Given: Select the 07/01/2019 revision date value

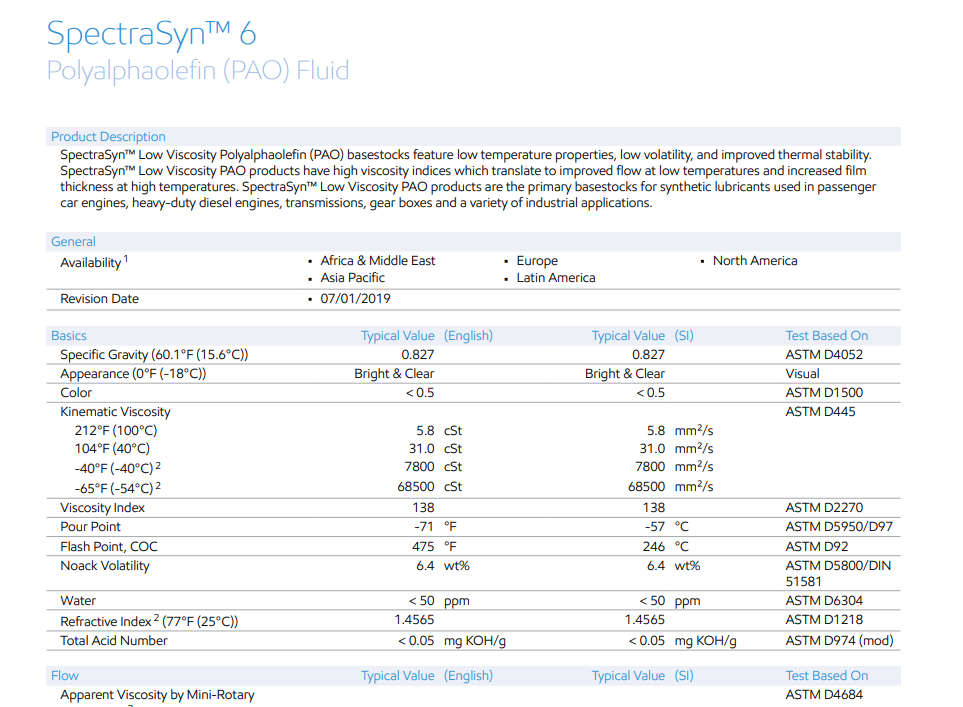Looking at the screenshot, I should pyautogui.click(x=355, y=299).
